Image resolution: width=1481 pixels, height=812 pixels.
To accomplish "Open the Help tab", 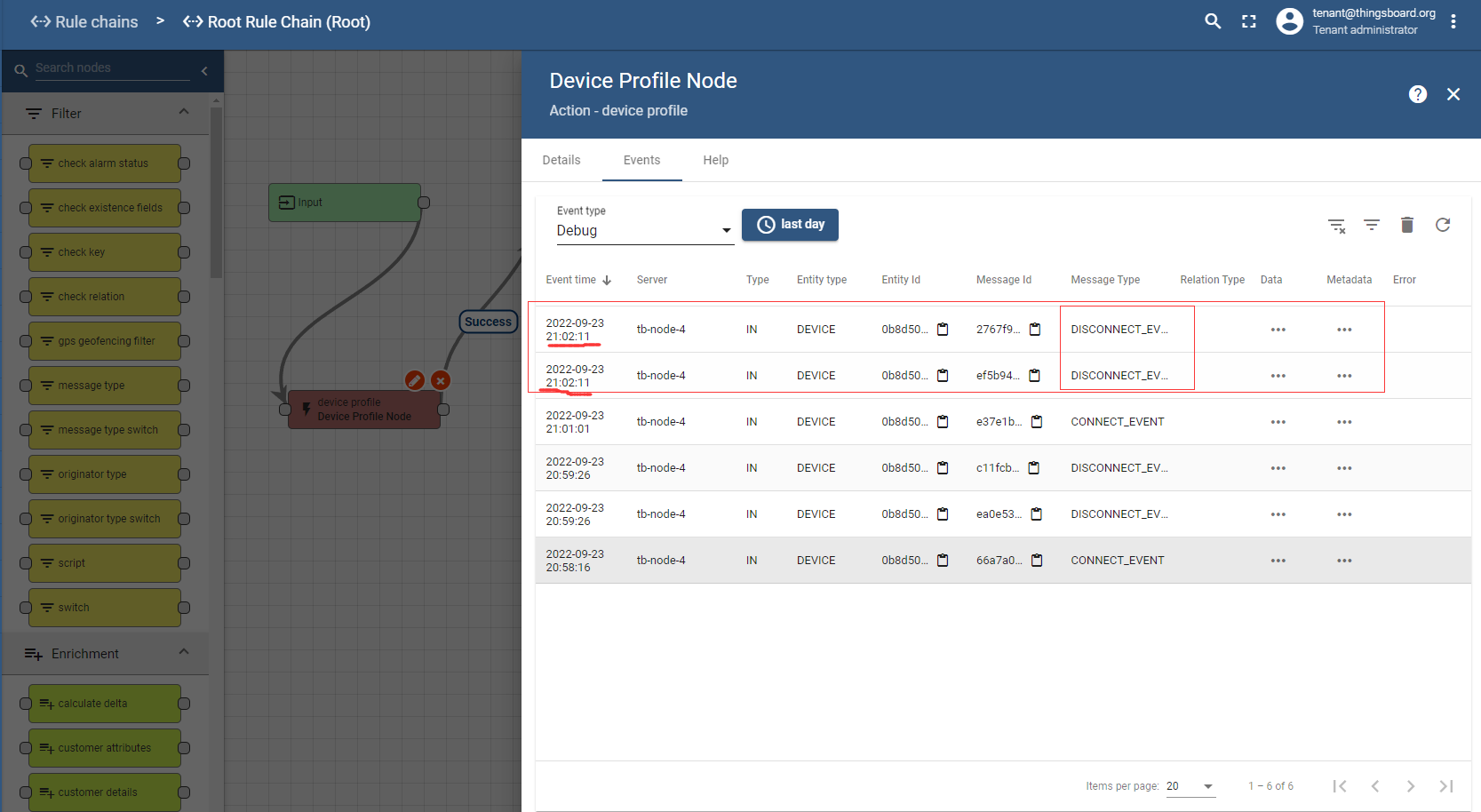I will tap(716, 160).
